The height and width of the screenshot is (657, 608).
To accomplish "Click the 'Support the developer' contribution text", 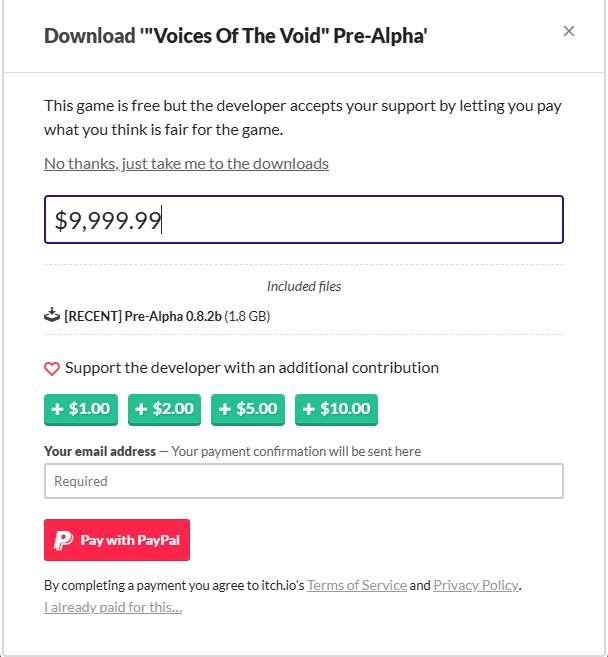I will tap(252, 368).
